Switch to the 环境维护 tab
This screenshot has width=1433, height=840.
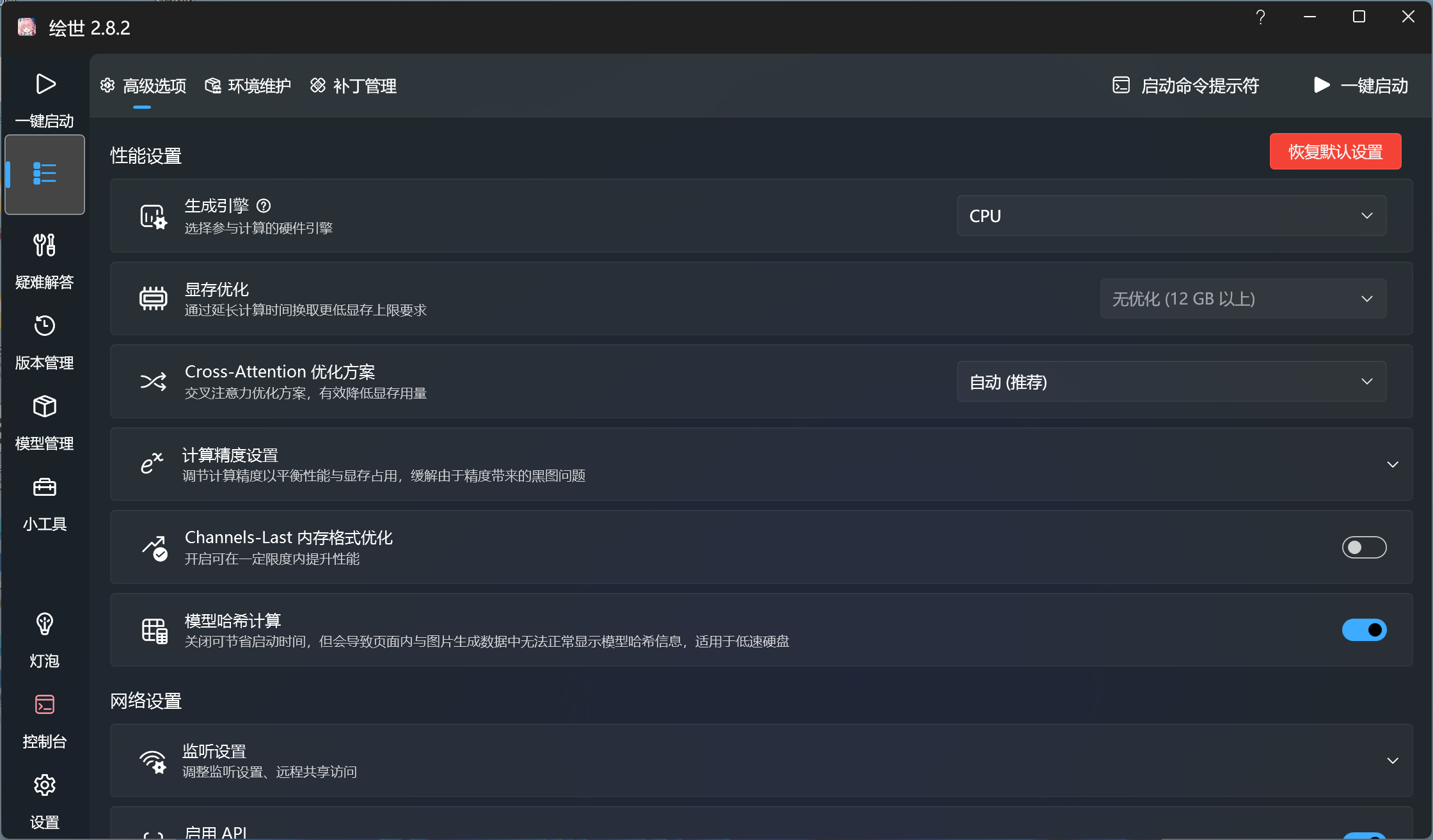click(x=248, y=86)
